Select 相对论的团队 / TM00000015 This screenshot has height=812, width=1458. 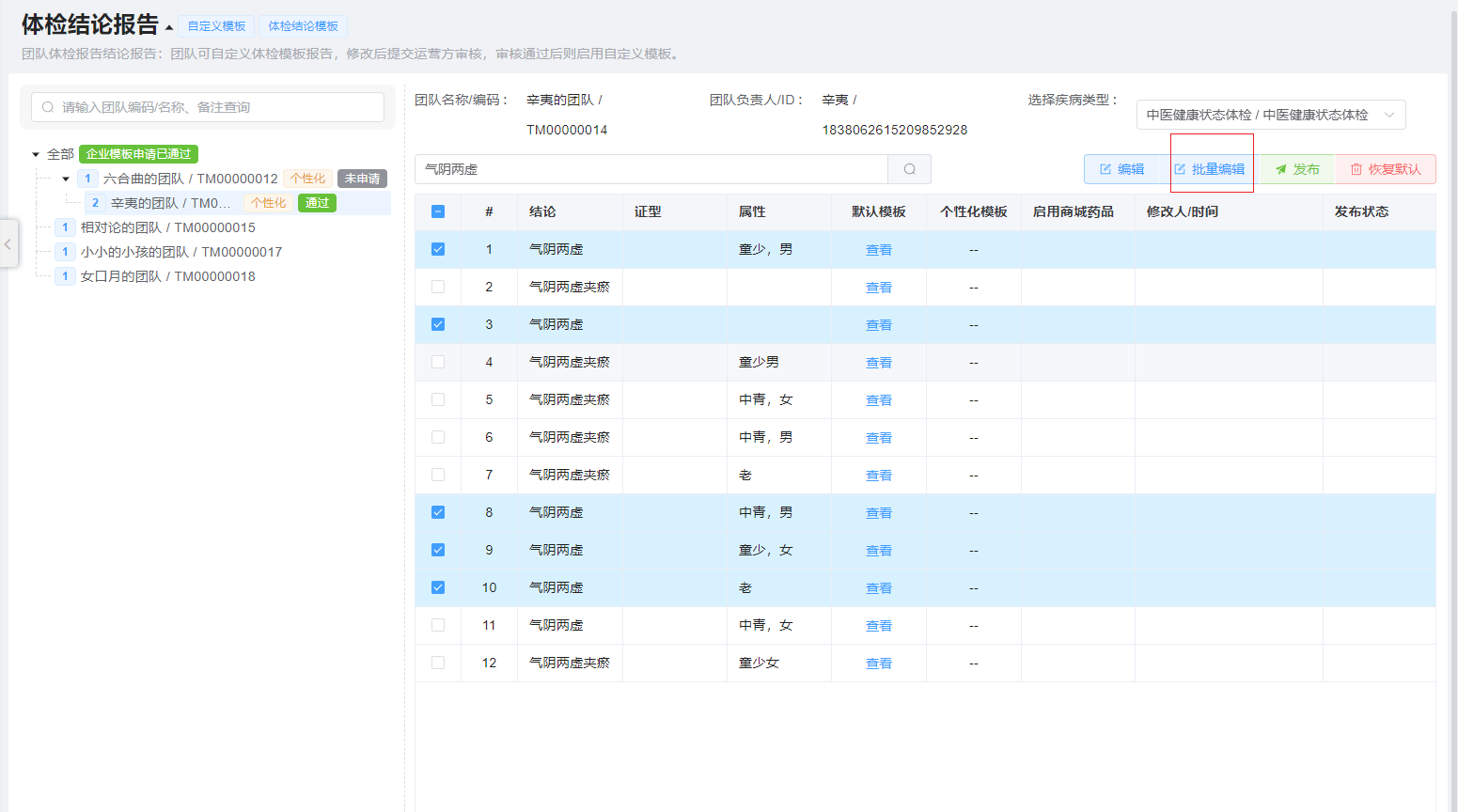point(168,227)
